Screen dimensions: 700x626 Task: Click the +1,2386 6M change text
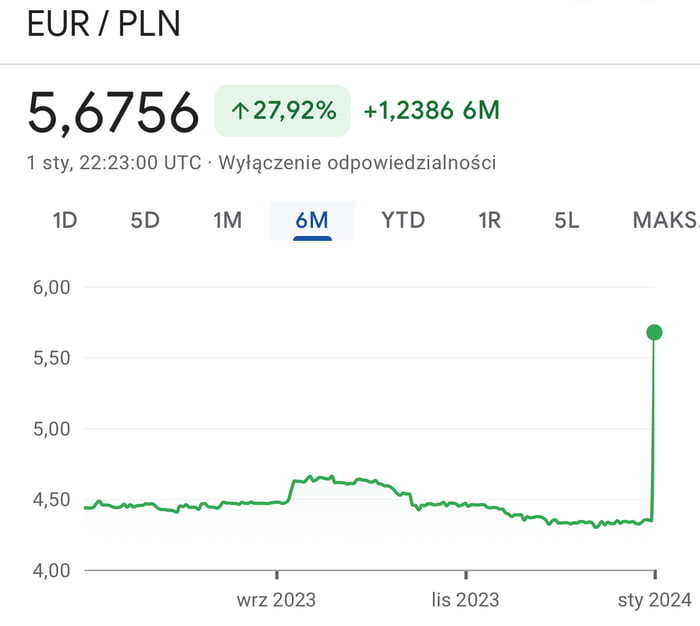click(431, 111)
